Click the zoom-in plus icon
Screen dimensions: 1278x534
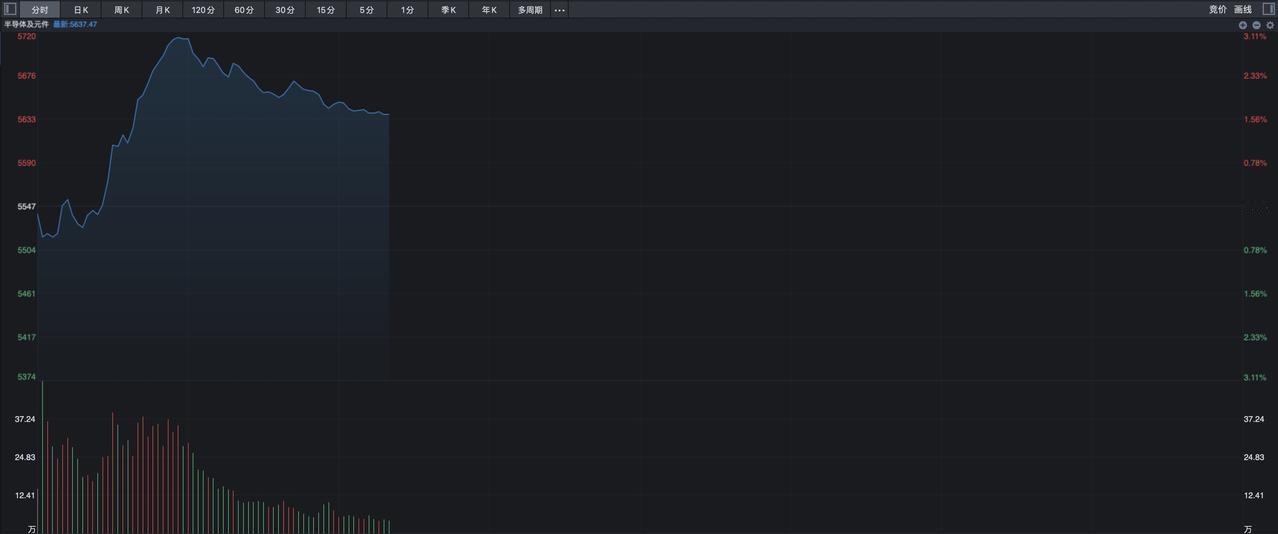click(1243, 24)
